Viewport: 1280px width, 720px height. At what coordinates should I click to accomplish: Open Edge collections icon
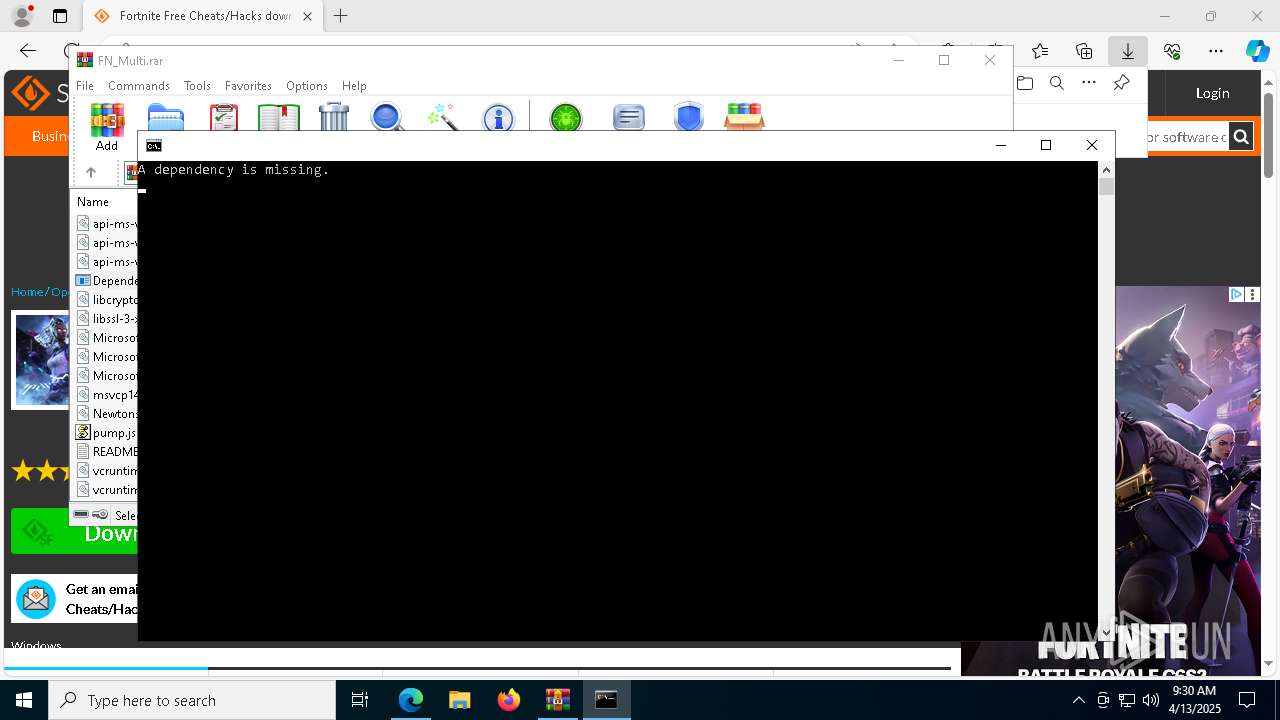pos(1084,51)
